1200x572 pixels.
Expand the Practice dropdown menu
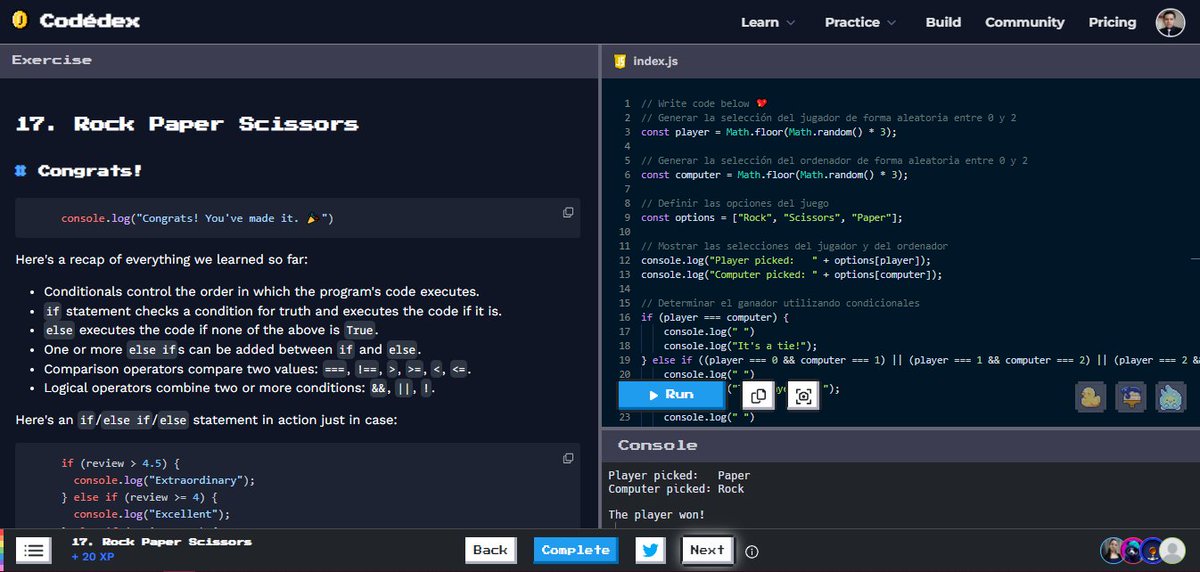coord(860,22)
